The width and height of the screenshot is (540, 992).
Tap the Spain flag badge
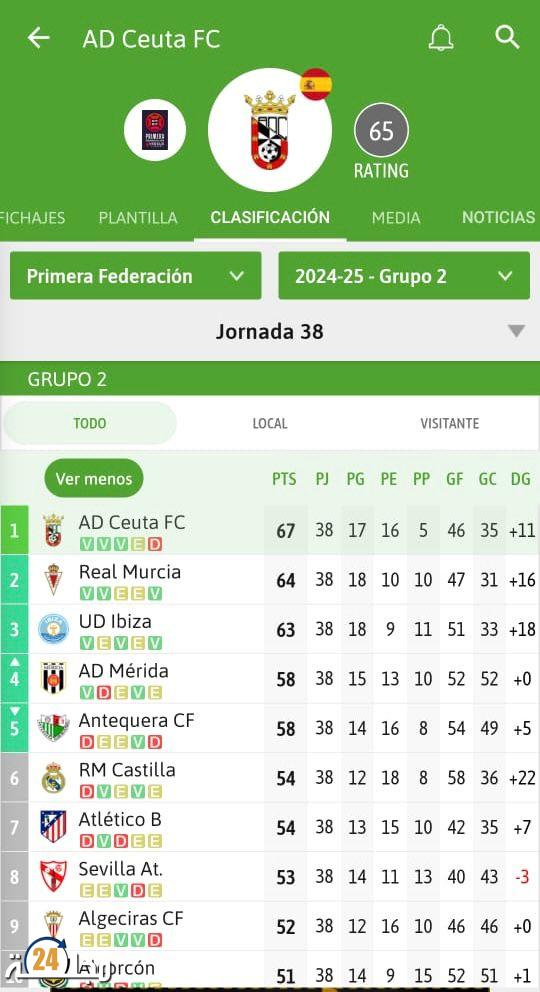316,84
